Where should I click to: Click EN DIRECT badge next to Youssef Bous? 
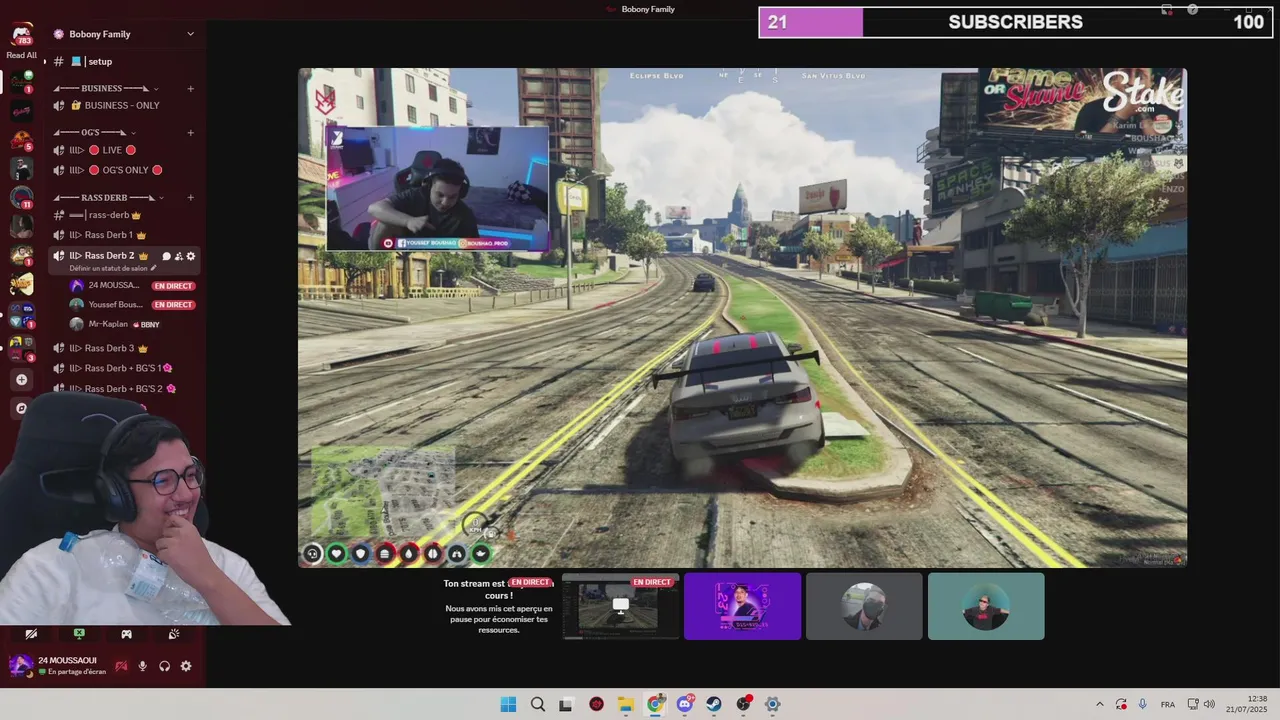173,305
